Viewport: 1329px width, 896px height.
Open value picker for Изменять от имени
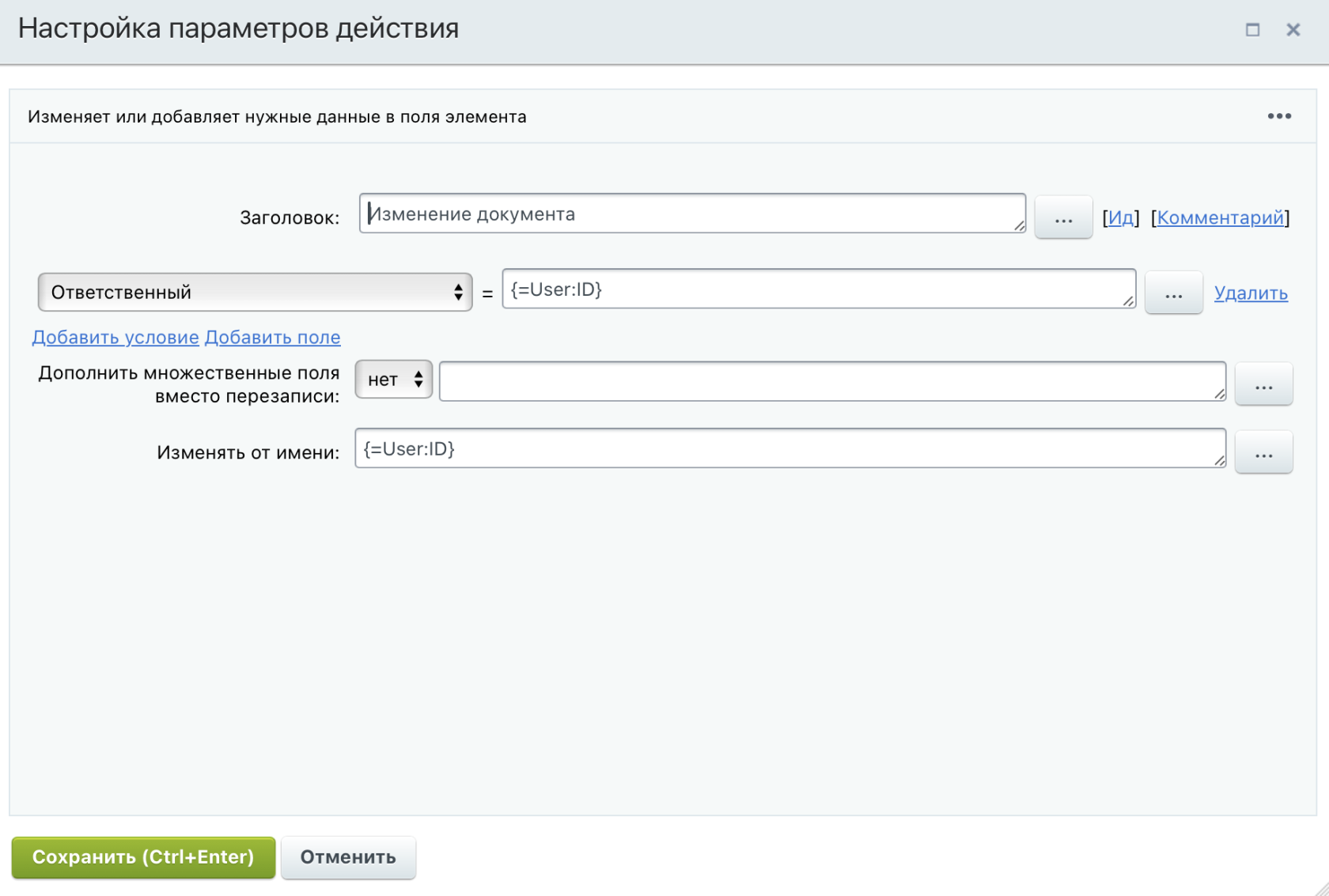1263,452
